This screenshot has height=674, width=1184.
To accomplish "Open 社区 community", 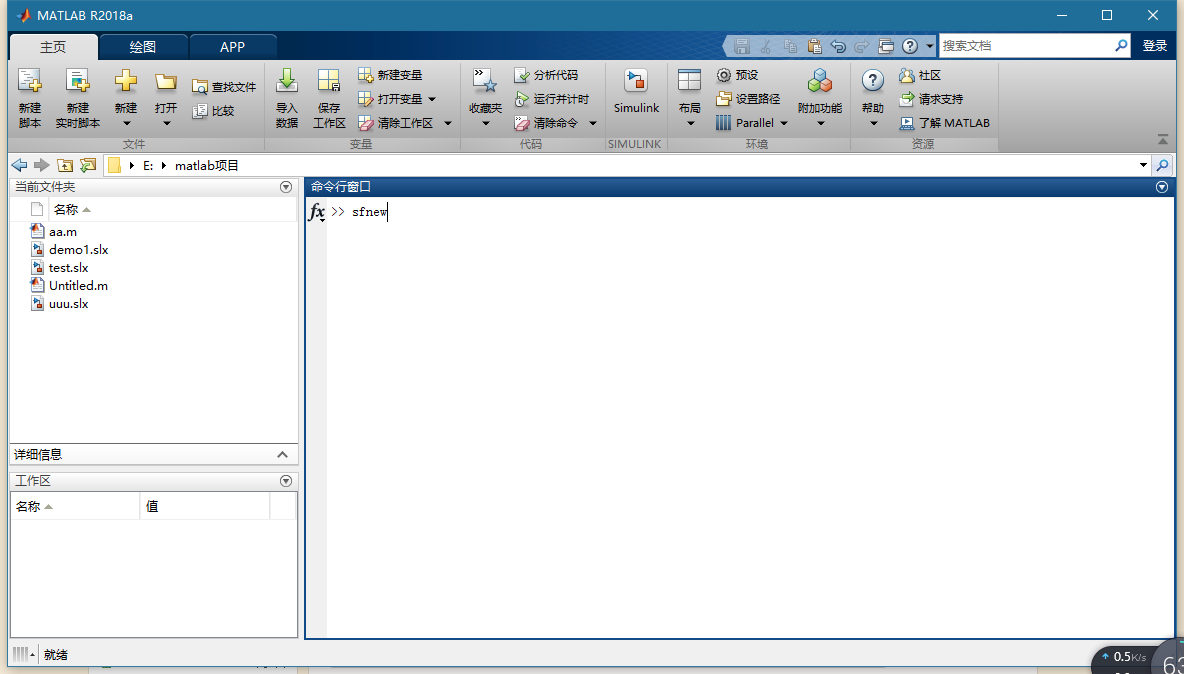I will 920,75.
